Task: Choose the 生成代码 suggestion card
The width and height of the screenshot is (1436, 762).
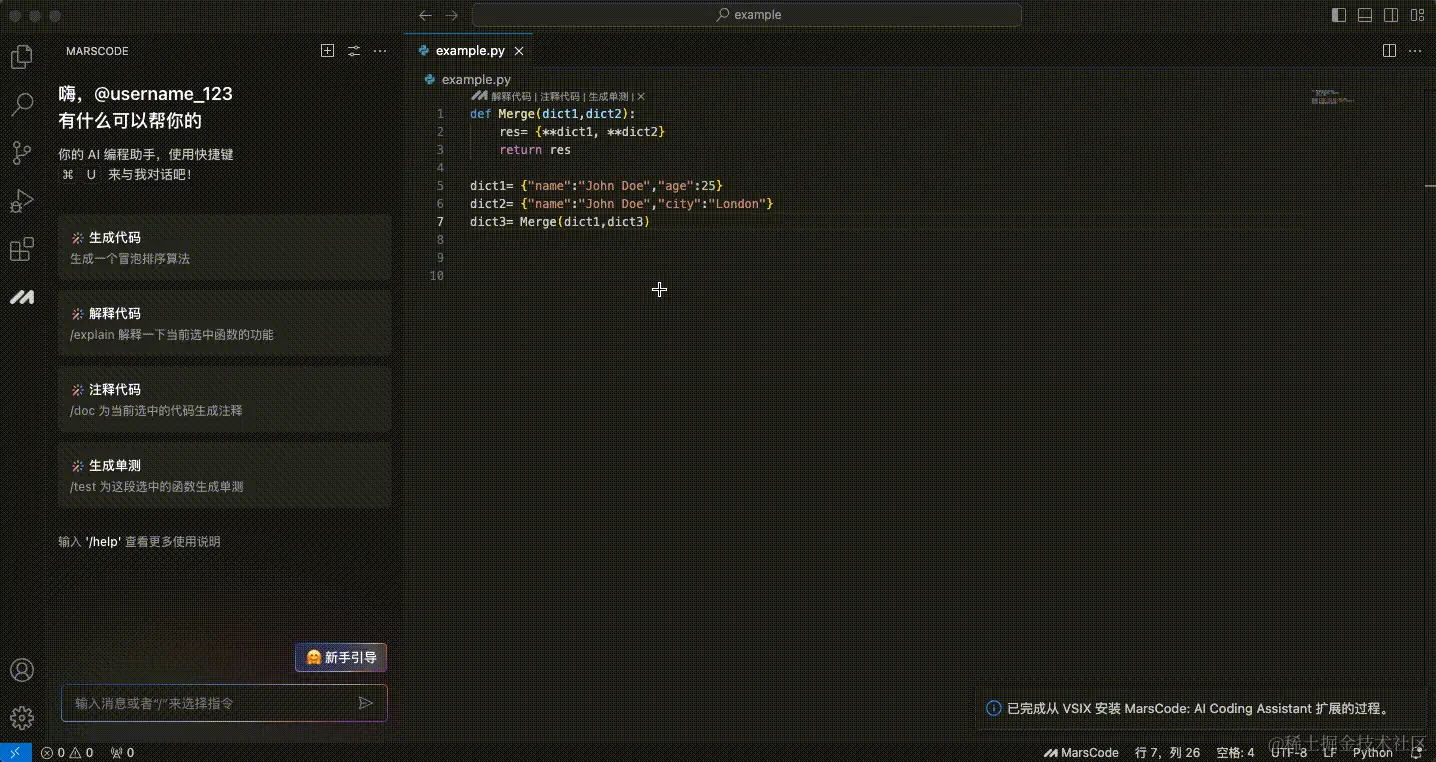Action: (x=225, y=247)
